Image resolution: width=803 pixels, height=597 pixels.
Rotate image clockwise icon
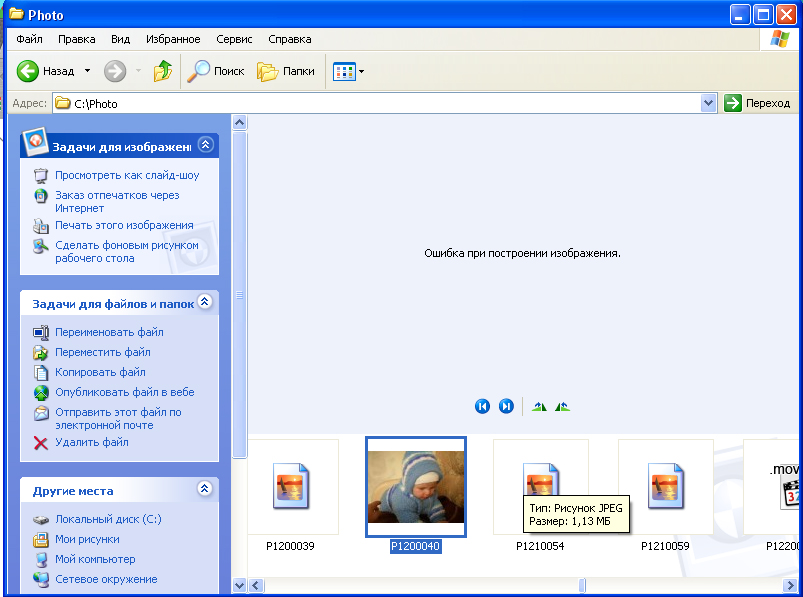tap(540, 406)
